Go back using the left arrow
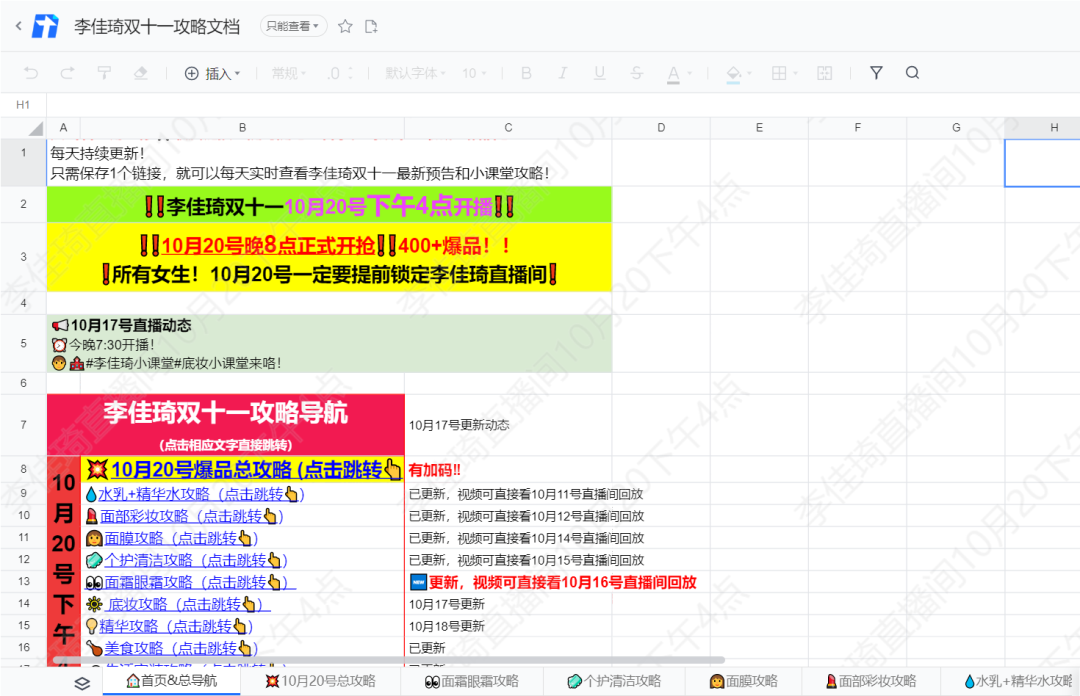This screenshot has height=696, width=1080. 19,26
